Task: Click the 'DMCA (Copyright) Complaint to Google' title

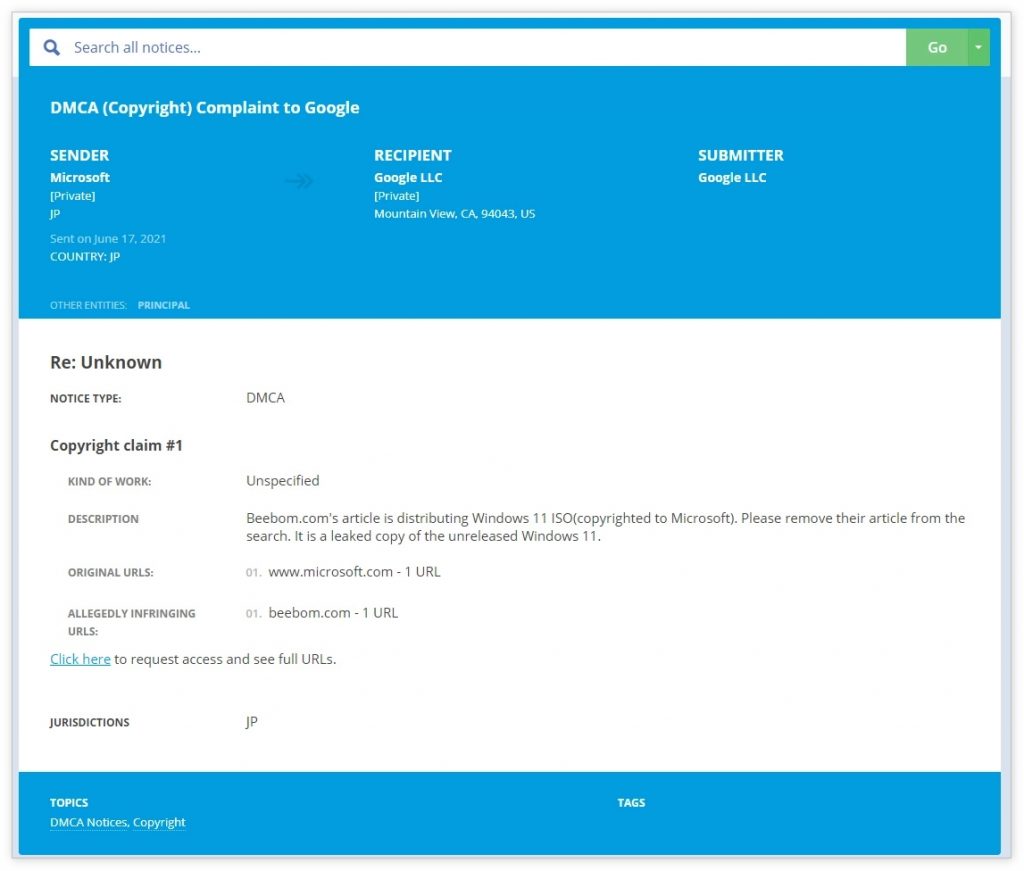Action: click(x=205, y=108)
